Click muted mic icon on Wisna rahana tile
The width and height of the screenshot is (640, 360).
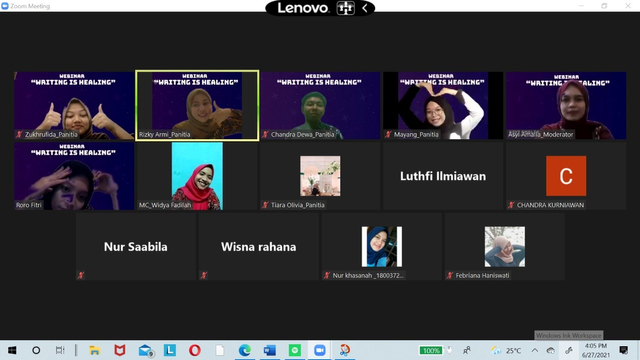pos(204,276)
